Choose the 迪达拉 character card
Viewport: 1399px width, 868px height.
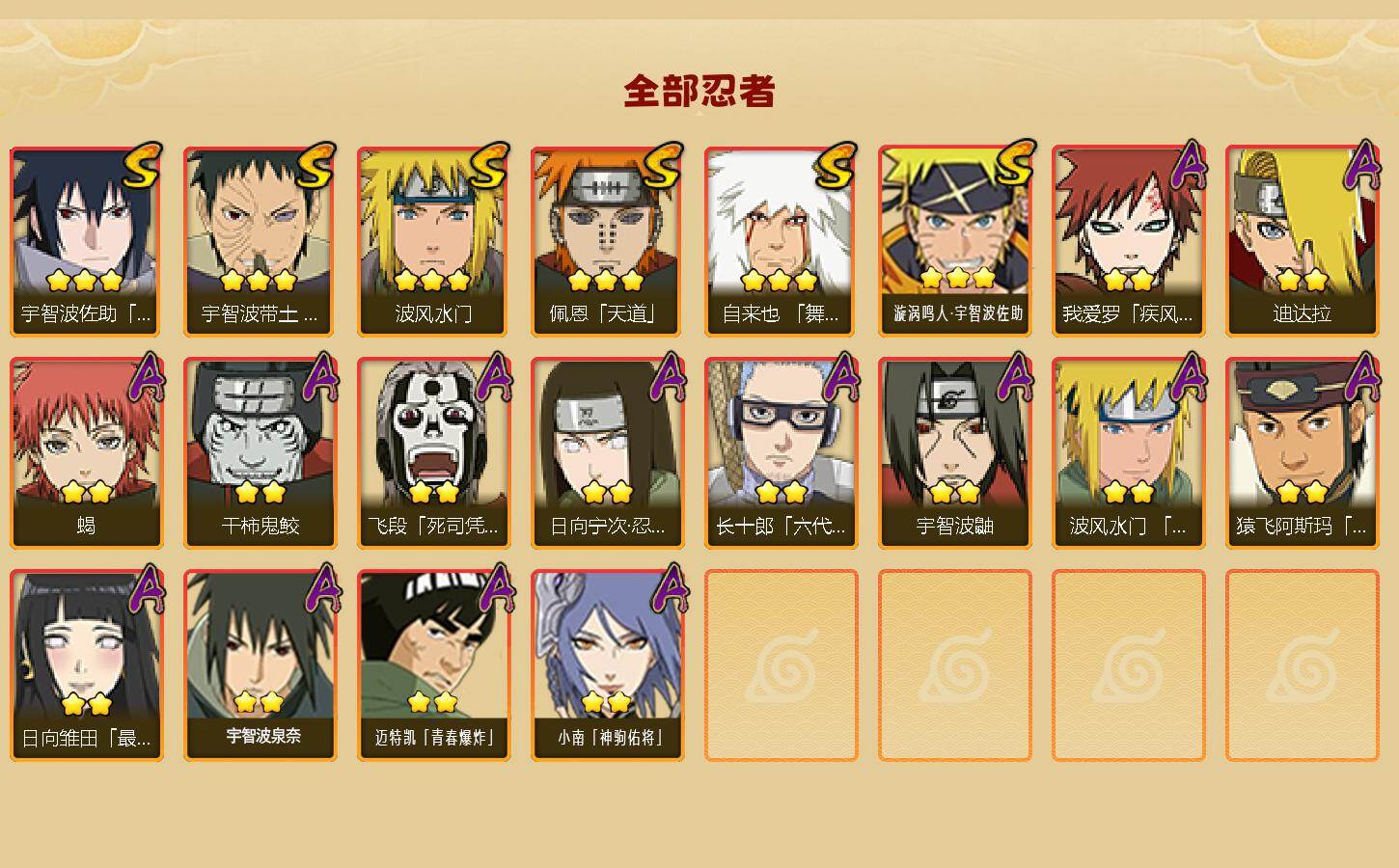tap(1302, 241)
